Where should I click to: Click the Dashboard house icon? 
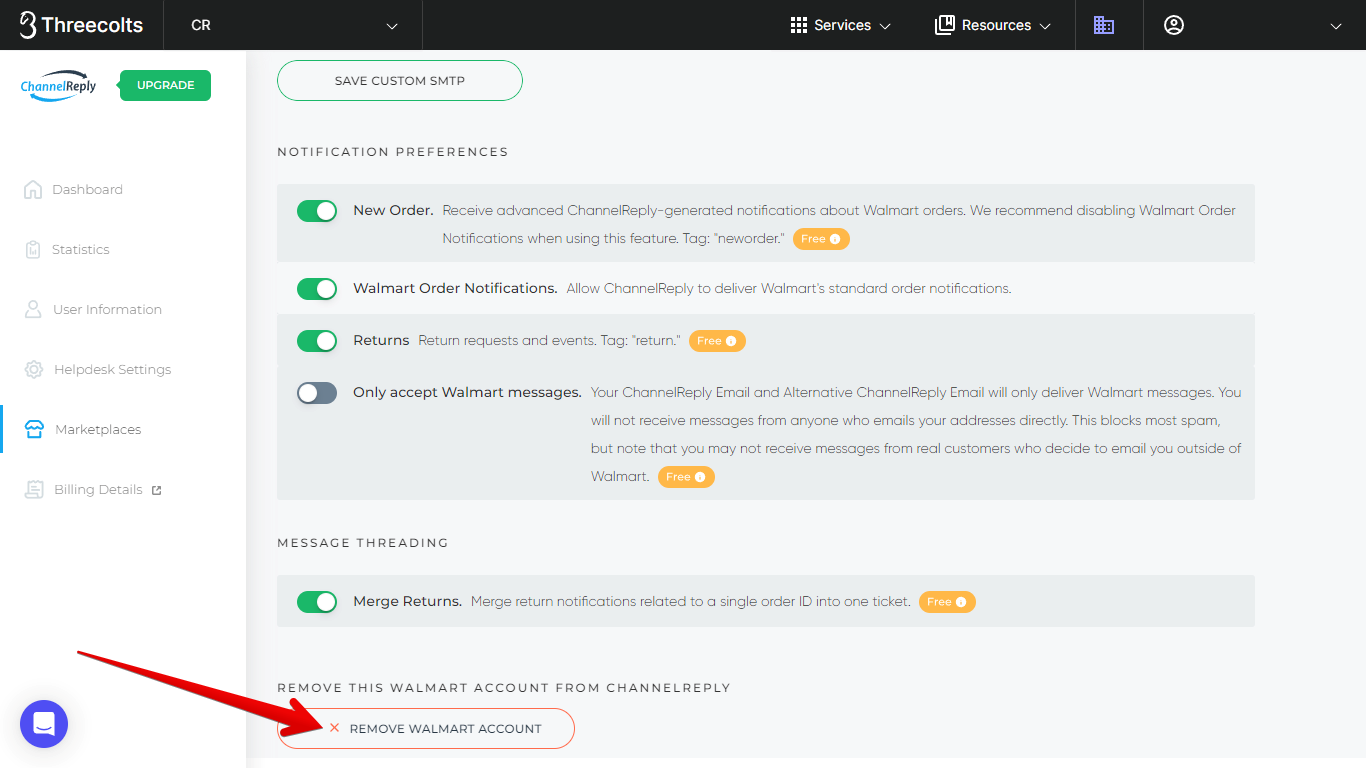(33, 189)
